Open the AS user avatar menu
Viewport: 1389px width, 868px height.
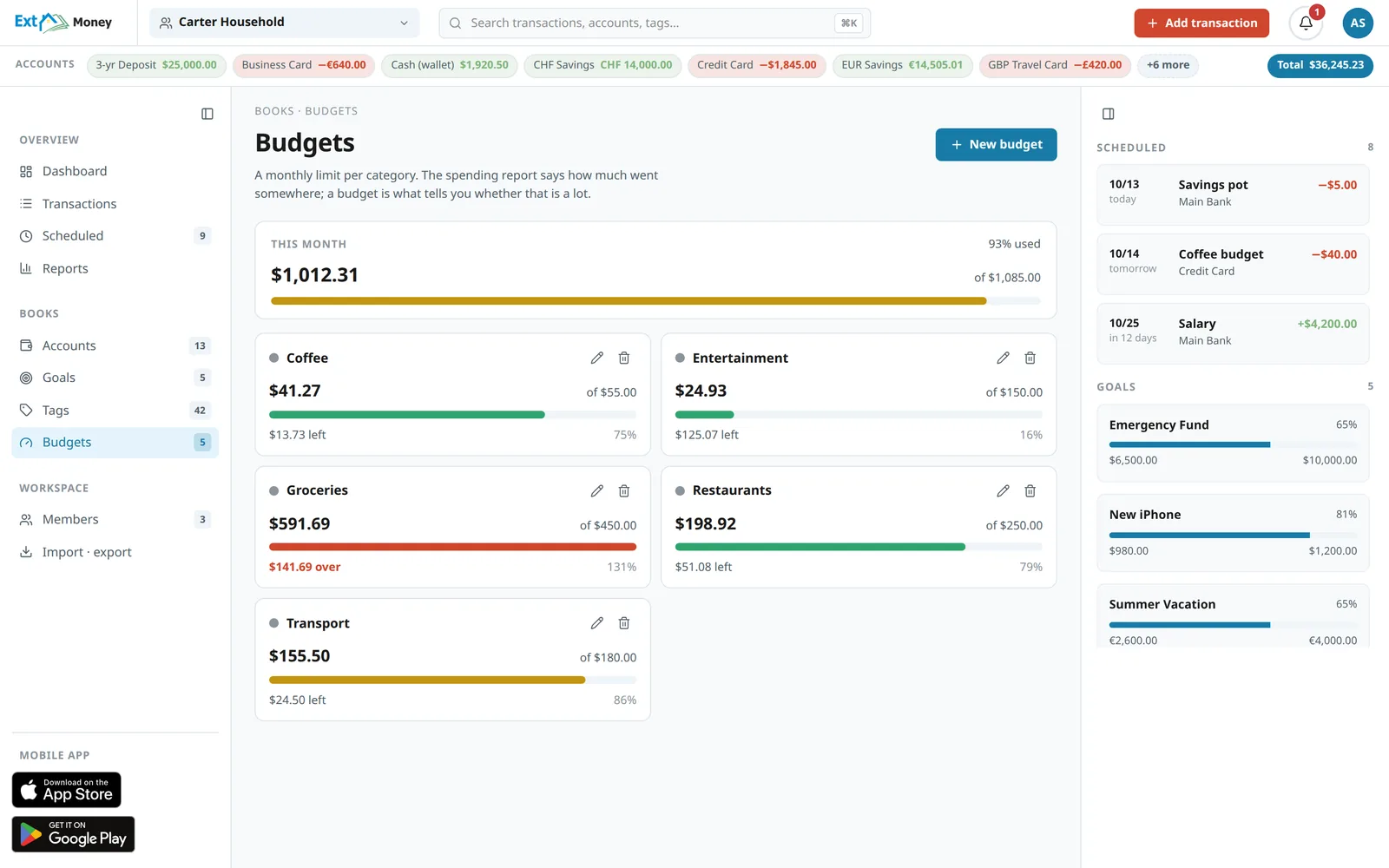click(x=1358, y=23)
